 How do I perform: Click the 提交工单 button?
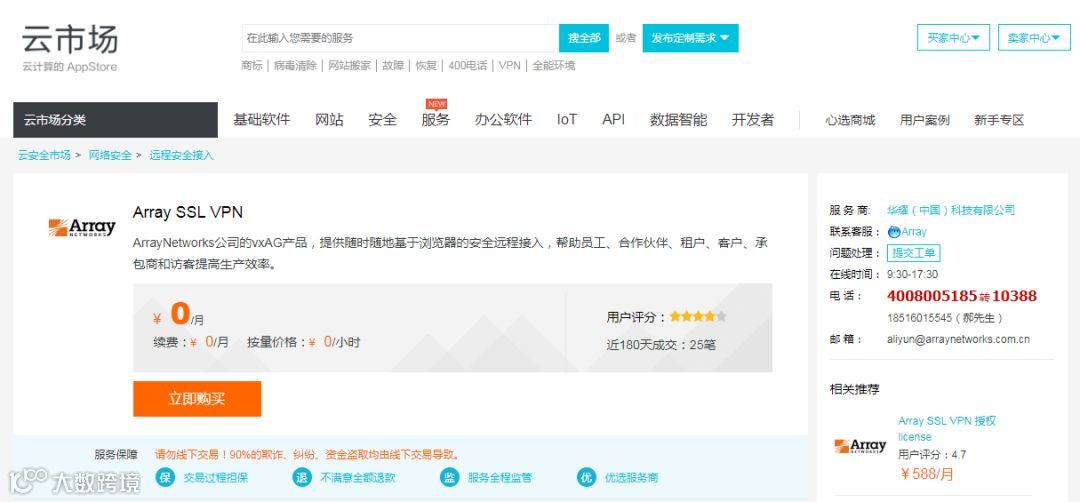[x=913, y=253]
